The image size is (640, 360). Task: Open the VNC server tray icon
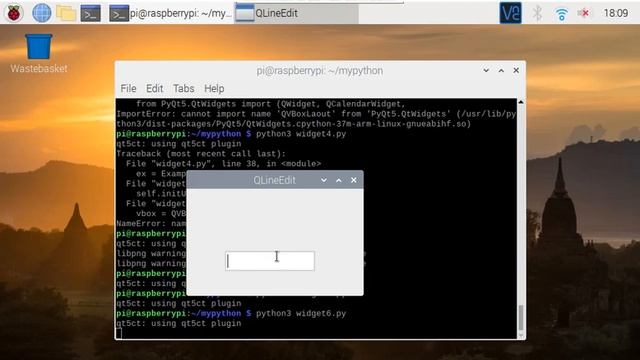click(x=510, y=13)
